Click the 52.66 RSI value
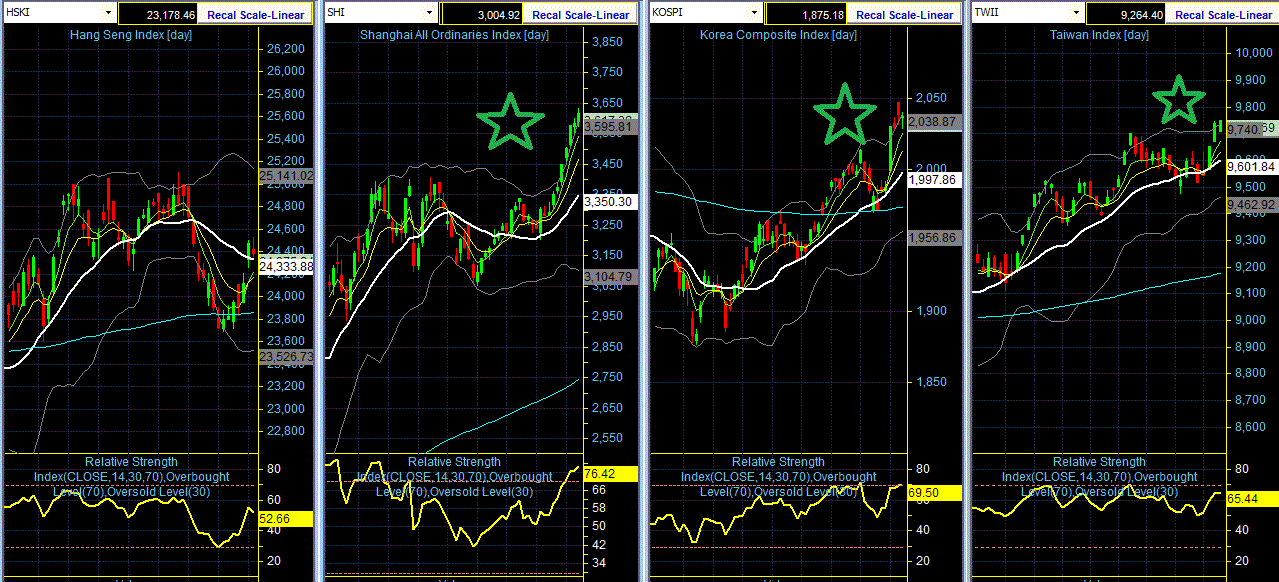This screenshot has height=582, width=1279. [x=286, y=519]
